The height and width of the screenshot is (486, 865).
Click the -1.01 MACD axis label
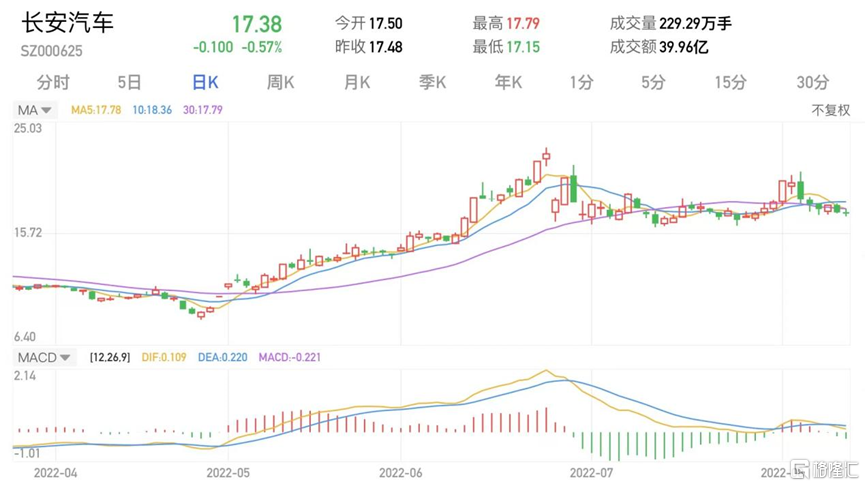pyautogui.click(x=27, y=453)
